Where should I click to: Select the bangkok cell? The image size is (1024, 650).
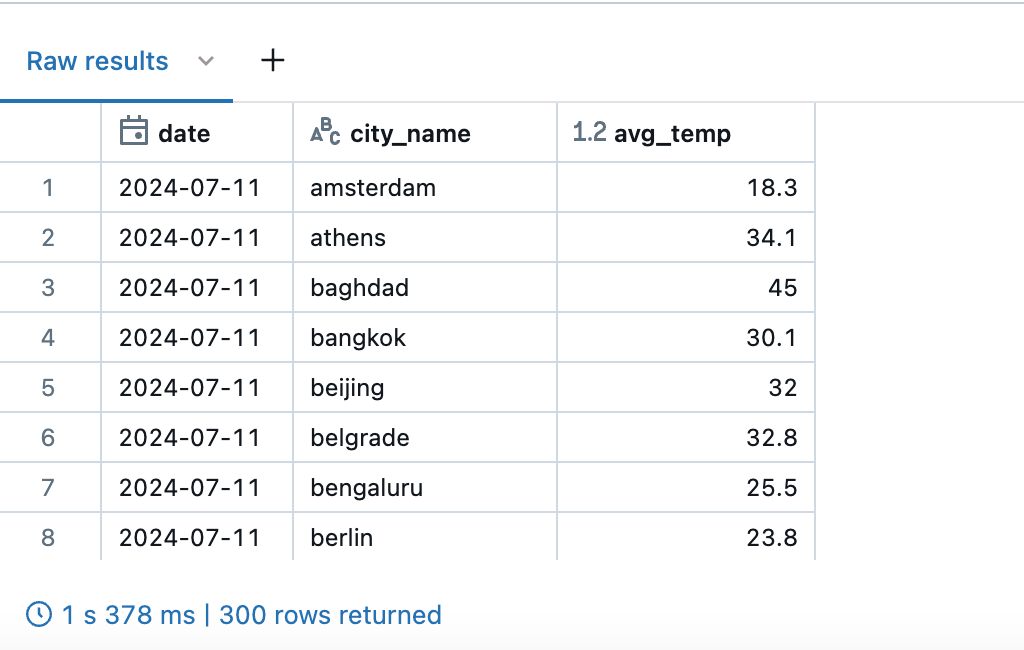(x=425, y=338)
